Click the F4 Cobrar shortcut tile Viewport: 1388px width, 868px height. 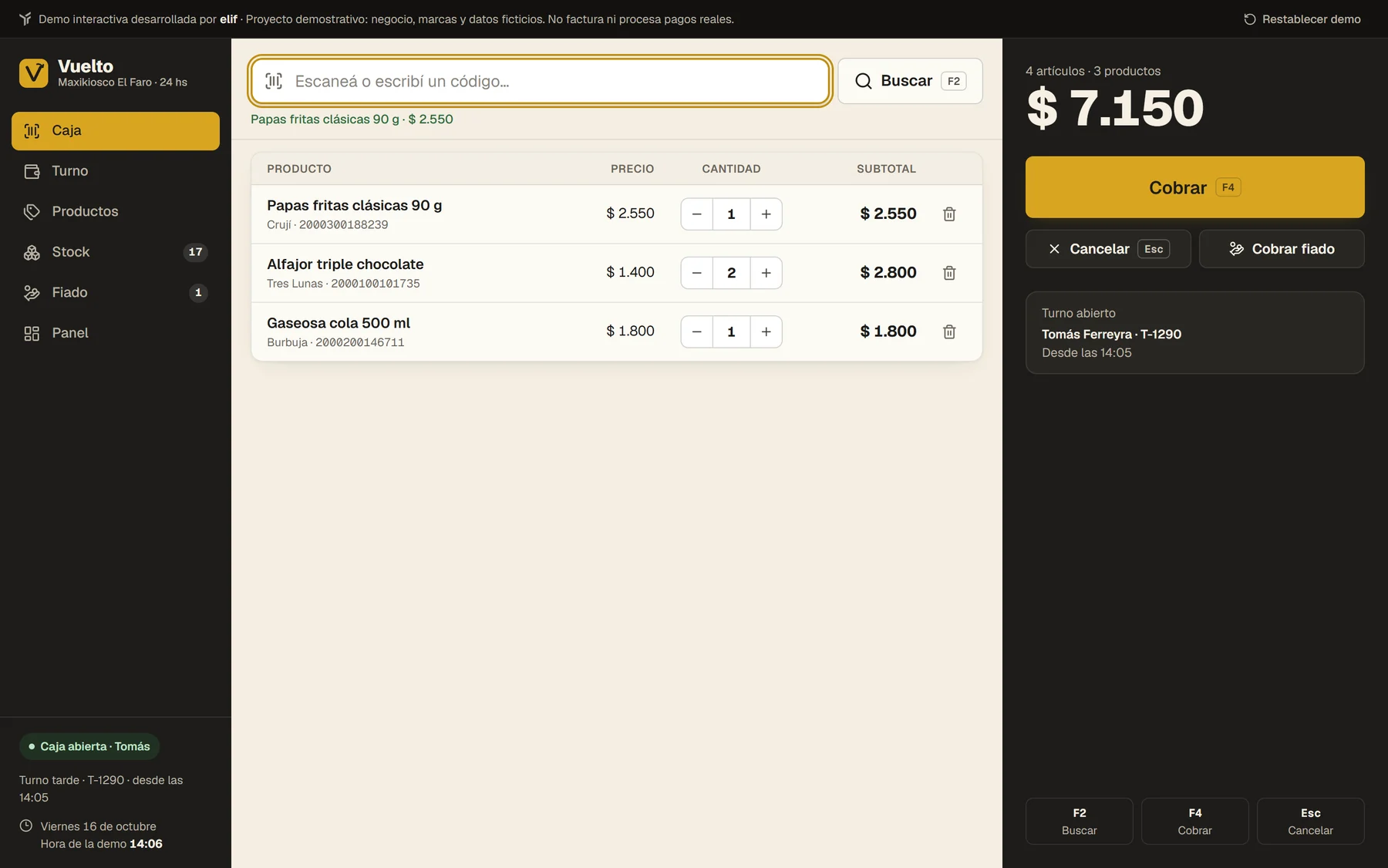pos(1195,821)
